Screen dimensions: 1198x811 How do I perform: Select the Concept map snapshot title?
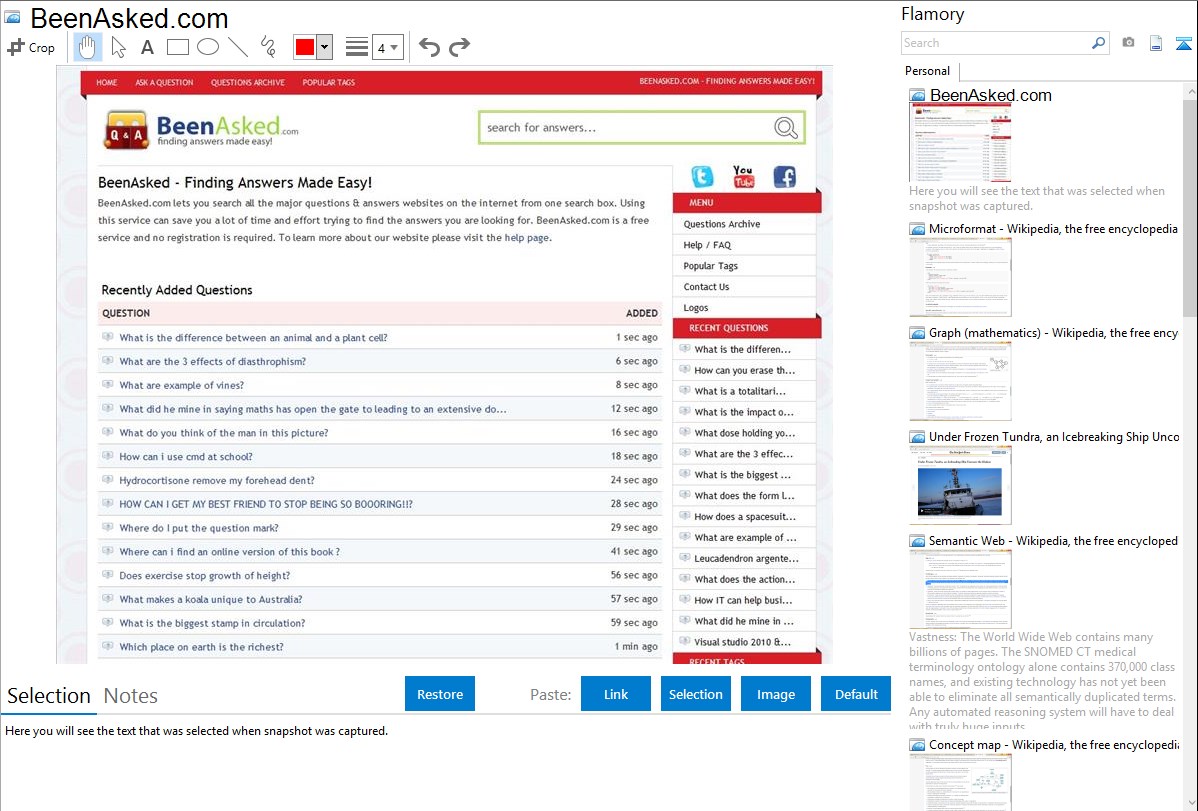click(x=1053, y=744)
